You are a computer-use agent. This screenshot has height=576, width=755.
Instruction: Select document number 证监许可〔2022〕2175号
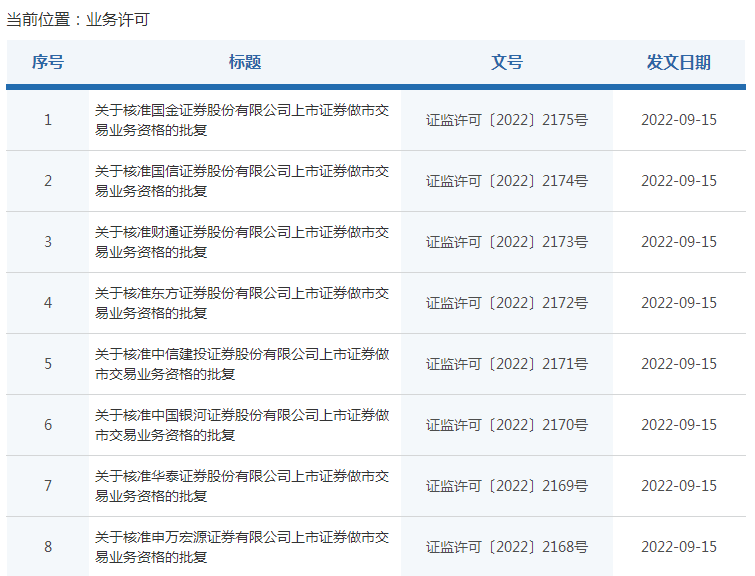pos(507,120)
